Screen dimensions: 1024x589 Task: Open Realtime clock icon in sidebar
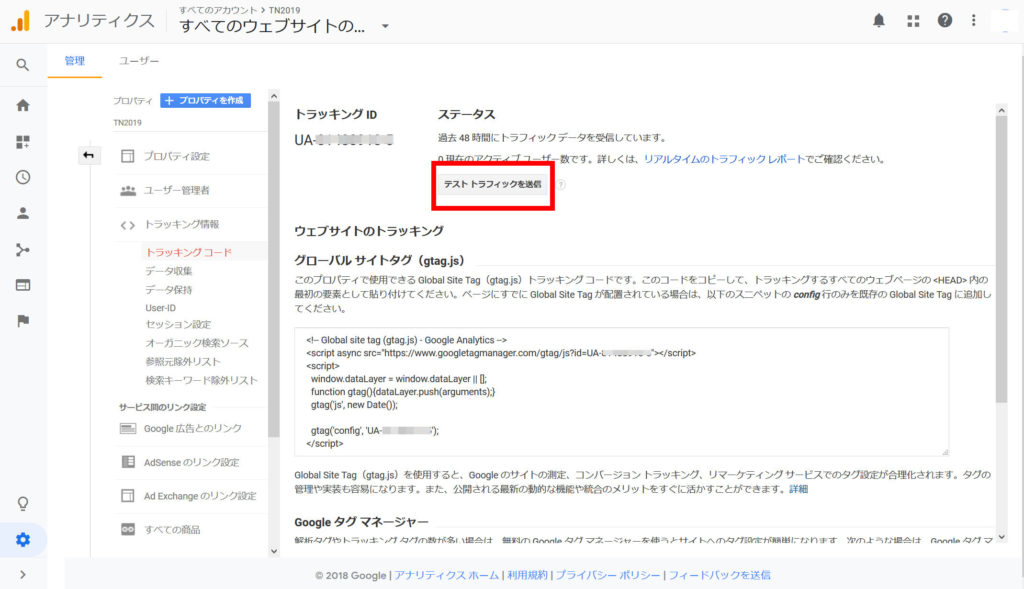click(x=23, y=177)
